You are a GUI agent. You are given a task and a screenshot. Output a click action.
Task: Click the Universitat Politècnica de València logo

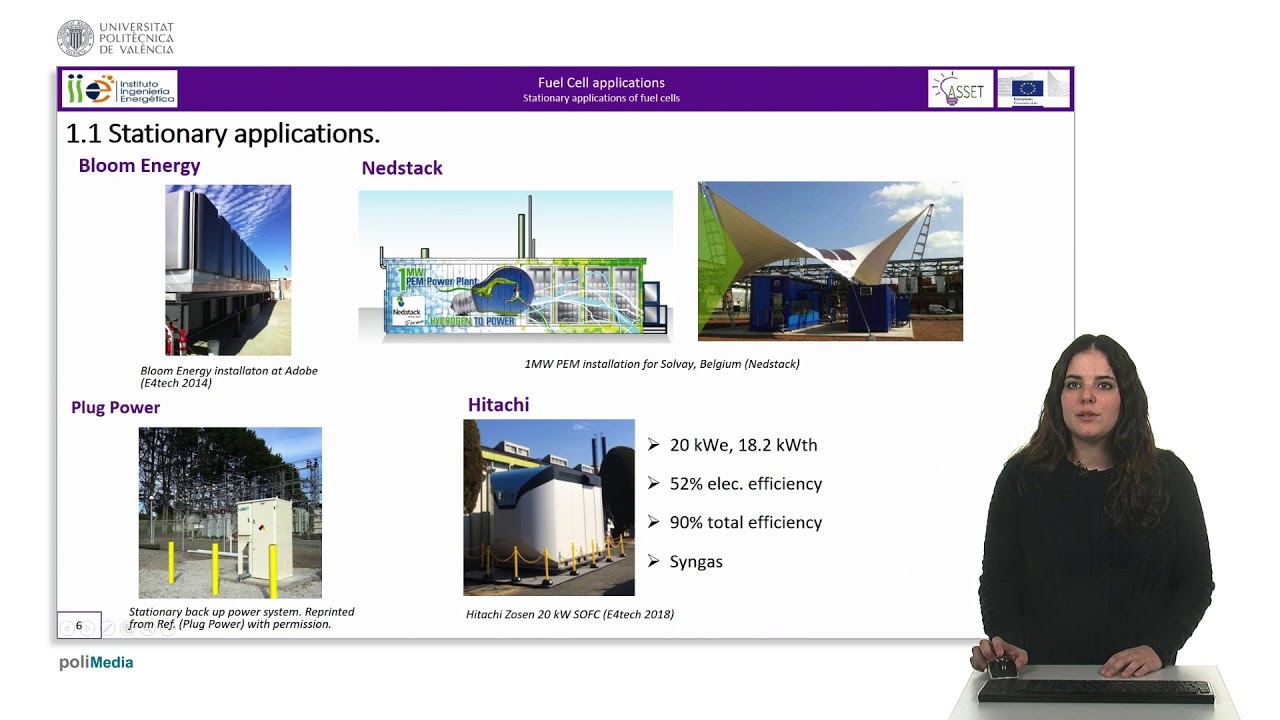[116, 38]
